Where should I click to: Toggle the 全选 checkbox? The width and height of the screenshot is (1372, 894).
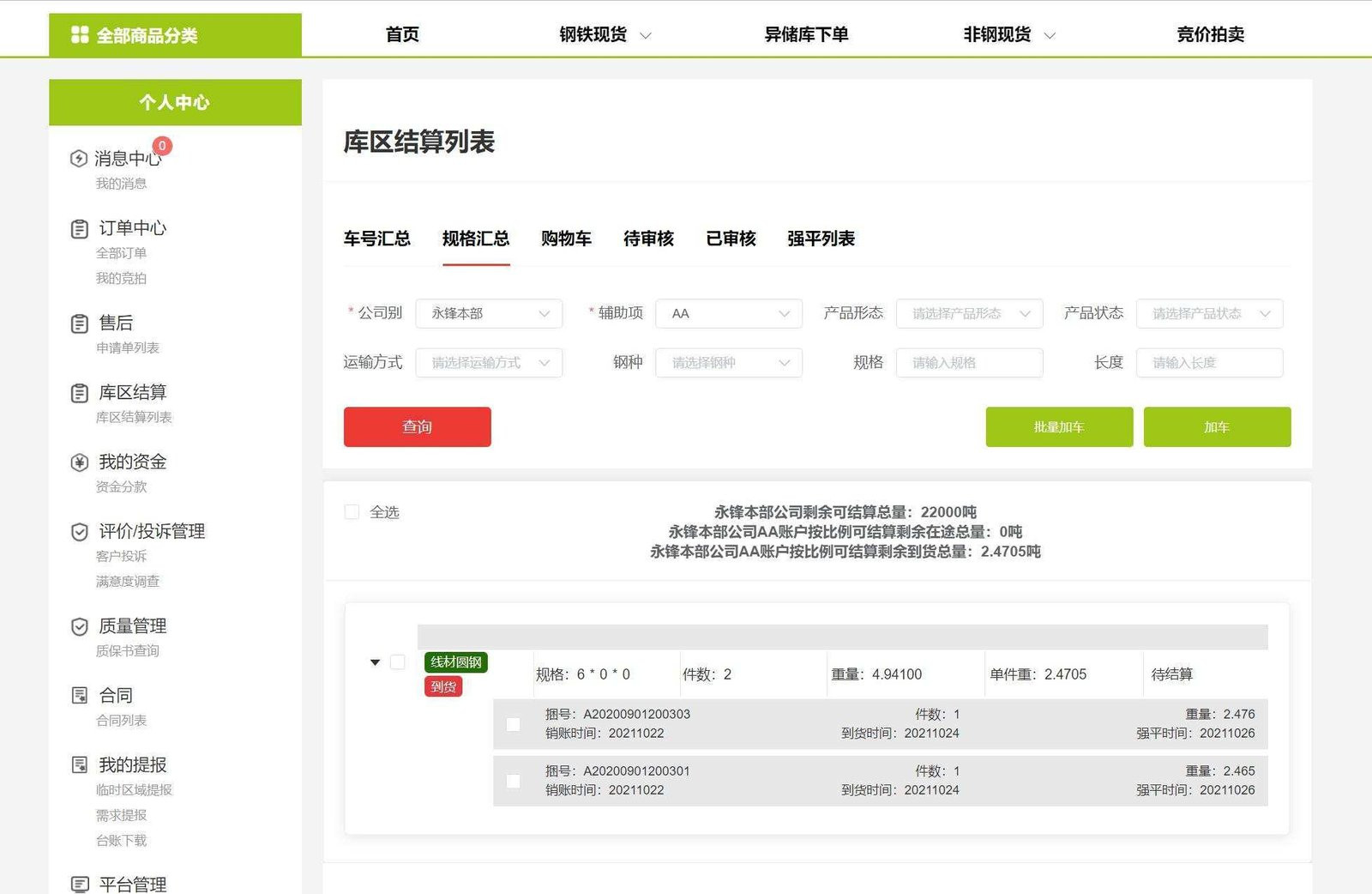point(352,512)
